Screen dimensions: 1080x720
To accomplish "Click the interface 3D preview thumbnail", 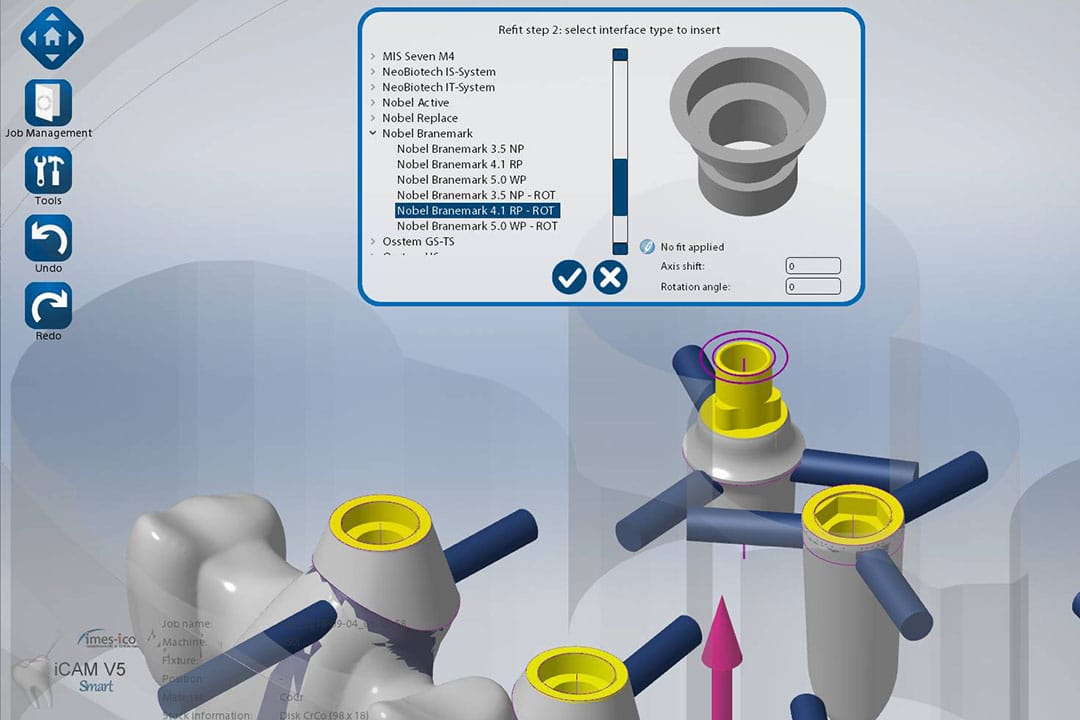I will 747,130.
